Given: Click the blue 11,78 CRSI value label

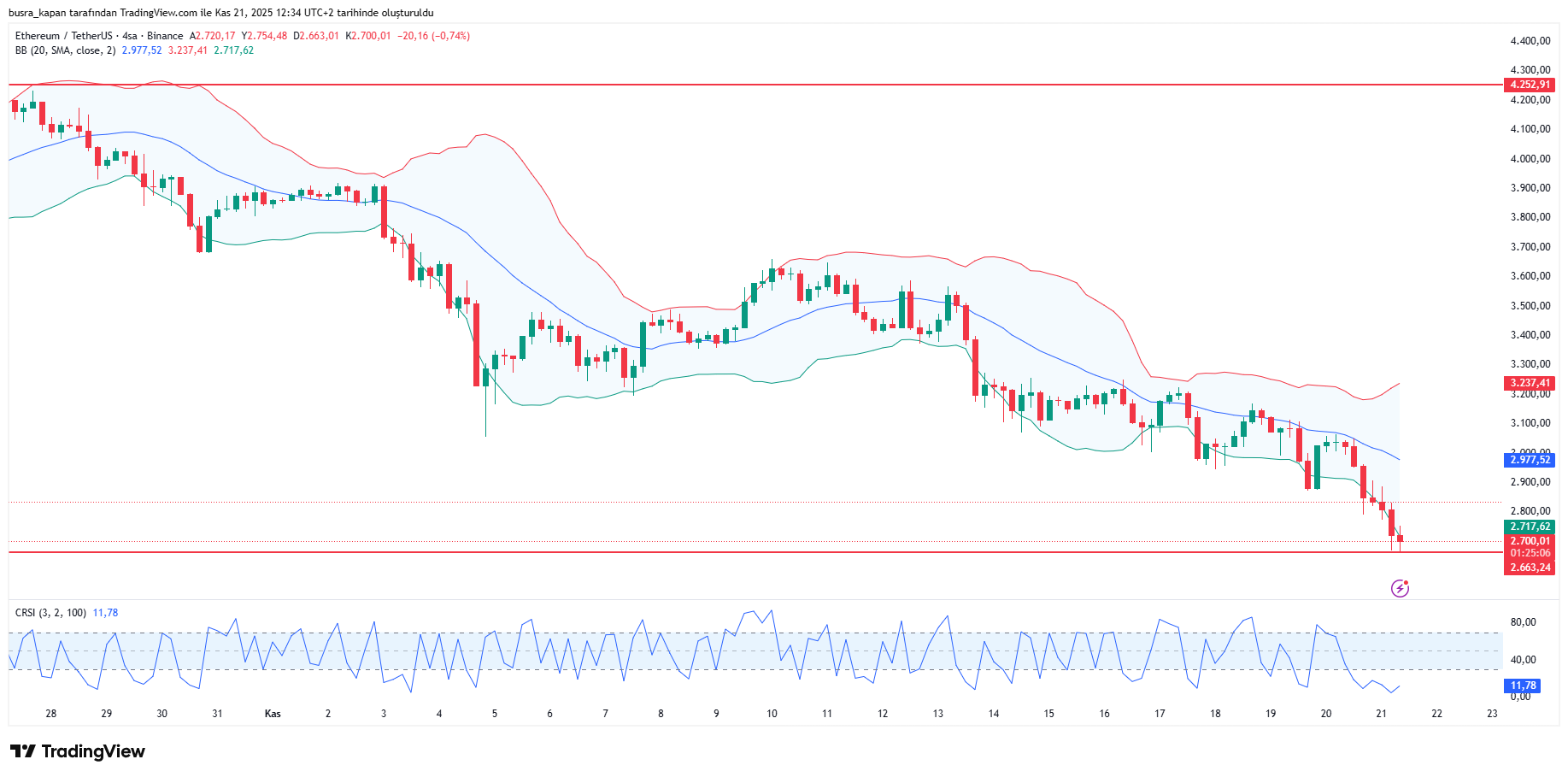Looking at the screenshot, I should (1522, 686).
